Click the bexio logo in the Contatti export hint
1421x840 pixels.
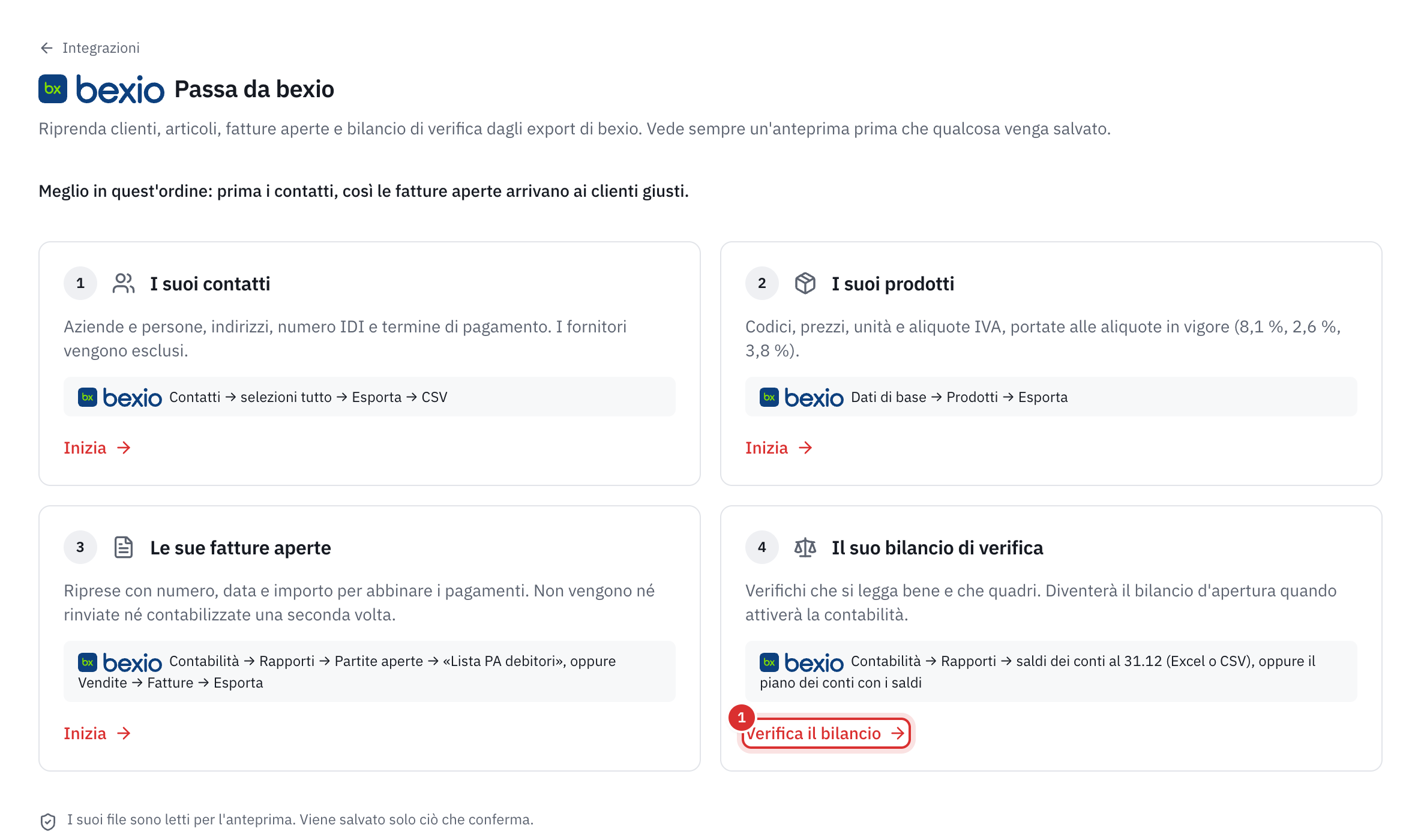120,397
